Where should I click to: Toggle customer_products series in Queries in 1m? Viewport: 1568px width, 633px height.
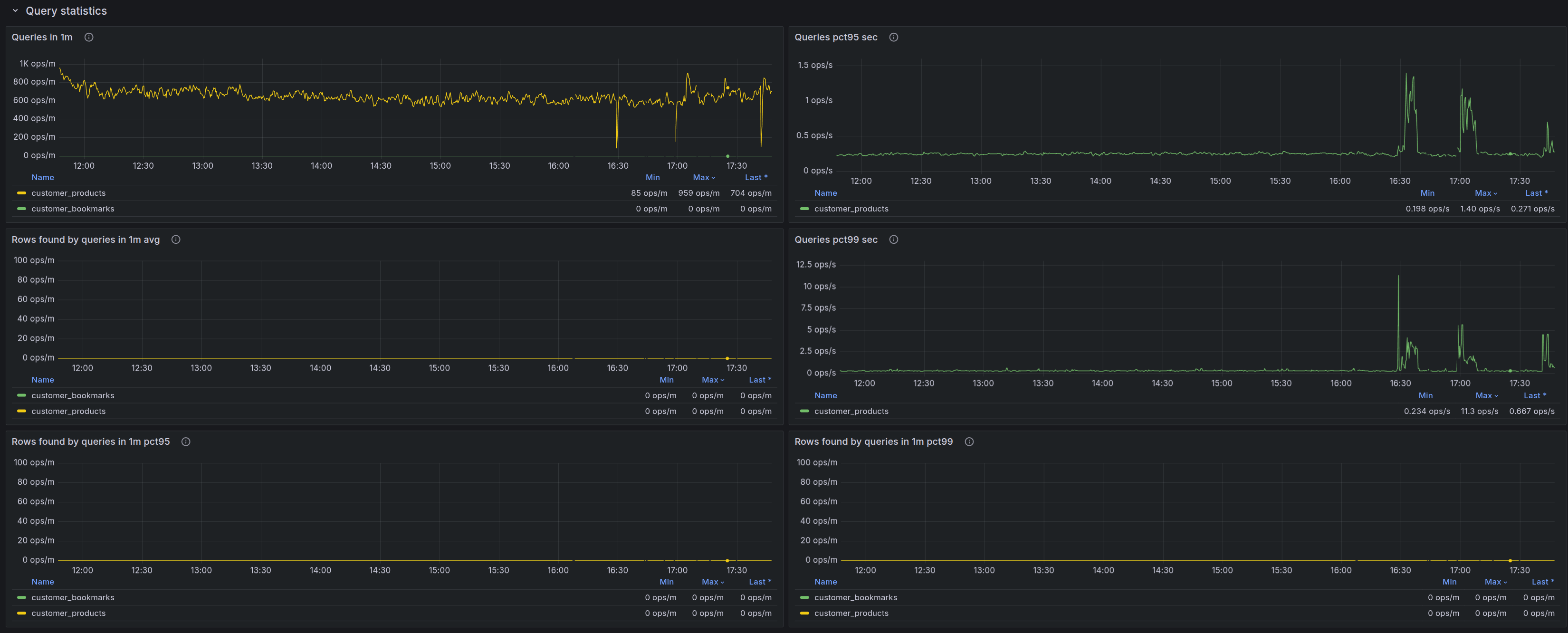pyautogui.click(x=68, y=193)
